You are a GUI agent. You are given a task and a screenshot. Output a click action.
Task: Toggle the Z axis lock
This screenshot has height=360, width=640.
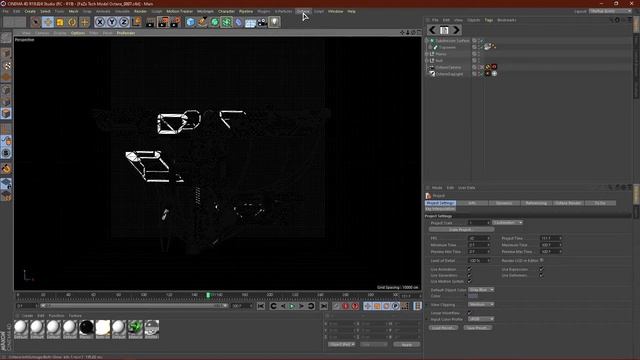point(124,22)
